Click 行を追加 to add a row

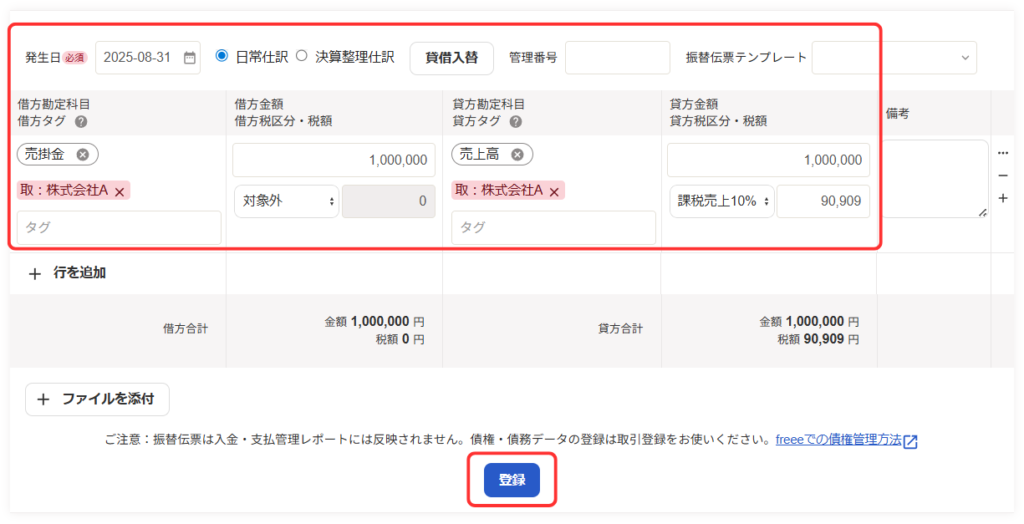68,273
